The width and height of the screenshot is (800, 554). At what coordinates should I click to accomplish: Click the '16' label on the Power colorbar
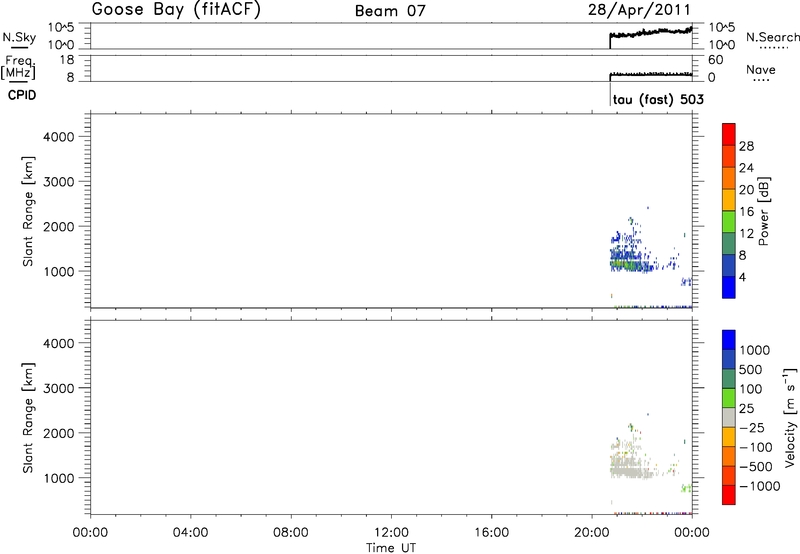(746, 212)
